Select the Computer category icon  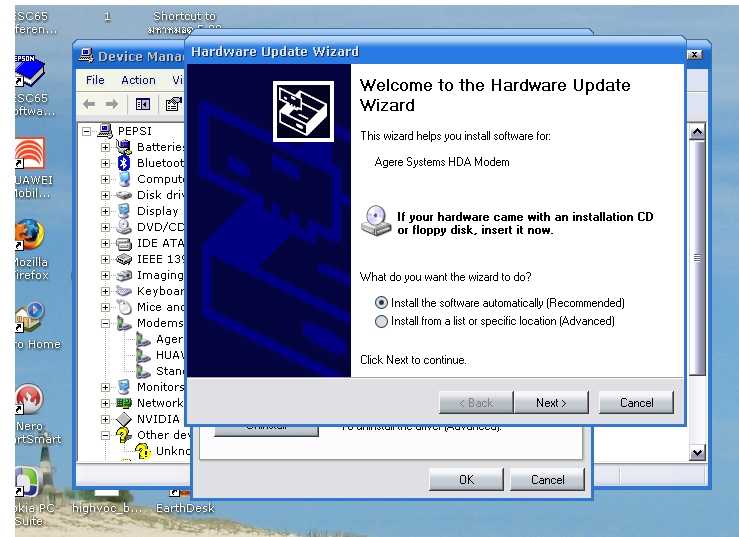(124, 179)
